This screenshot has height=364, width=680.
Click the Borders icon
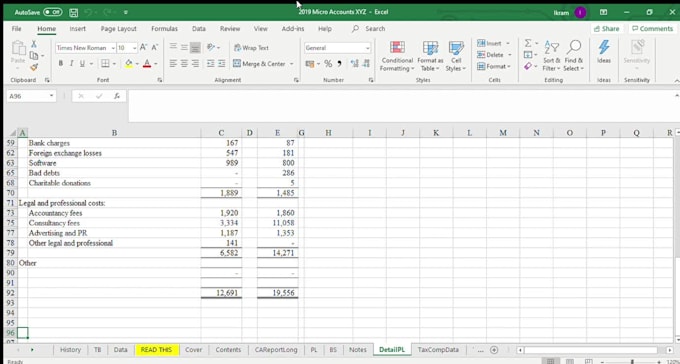tap(105, 64)
